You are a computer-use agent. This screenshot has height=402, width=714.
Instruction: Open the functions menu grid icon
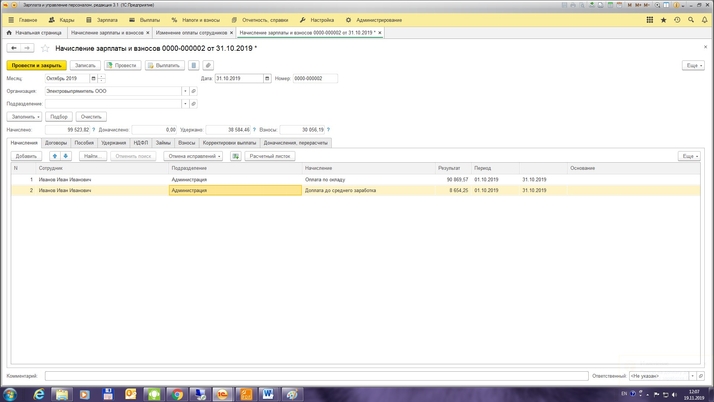point(649,20)
